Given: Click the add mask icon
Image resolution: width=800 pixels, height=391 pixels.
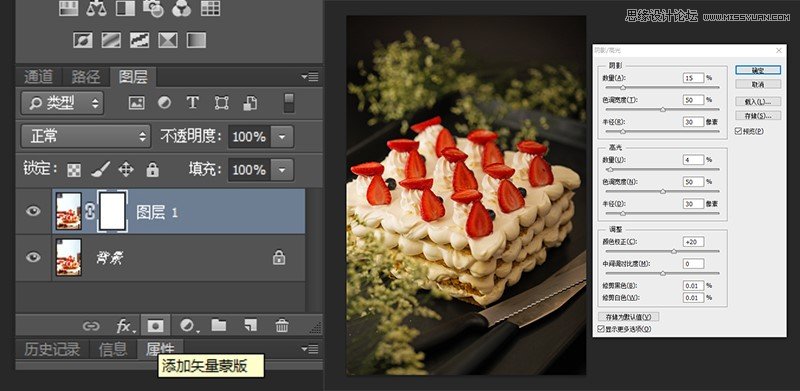Looking at the screenshot, I should pyautogui.click(x=156, y=325).
